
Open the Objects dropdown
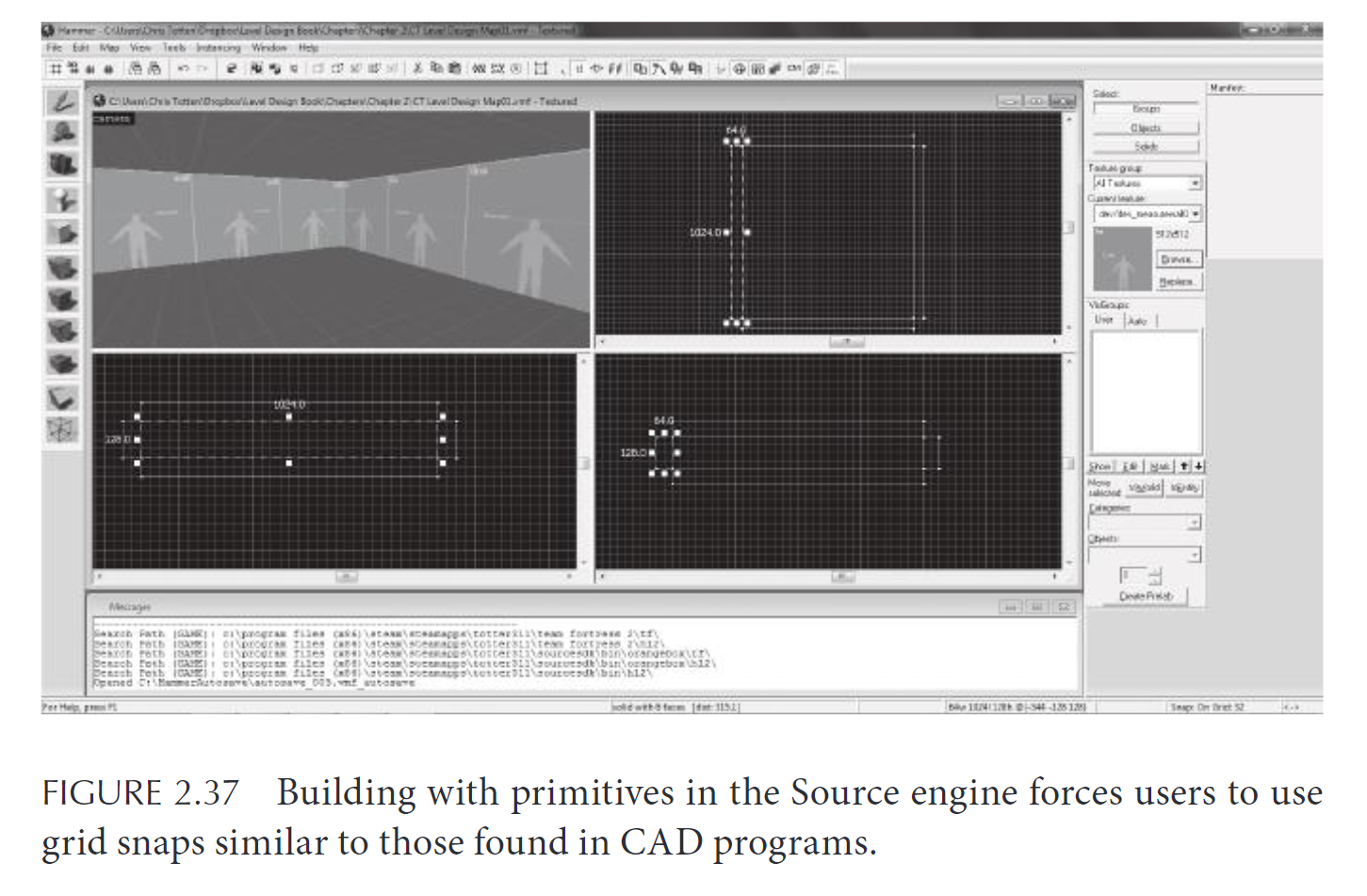1145,555
